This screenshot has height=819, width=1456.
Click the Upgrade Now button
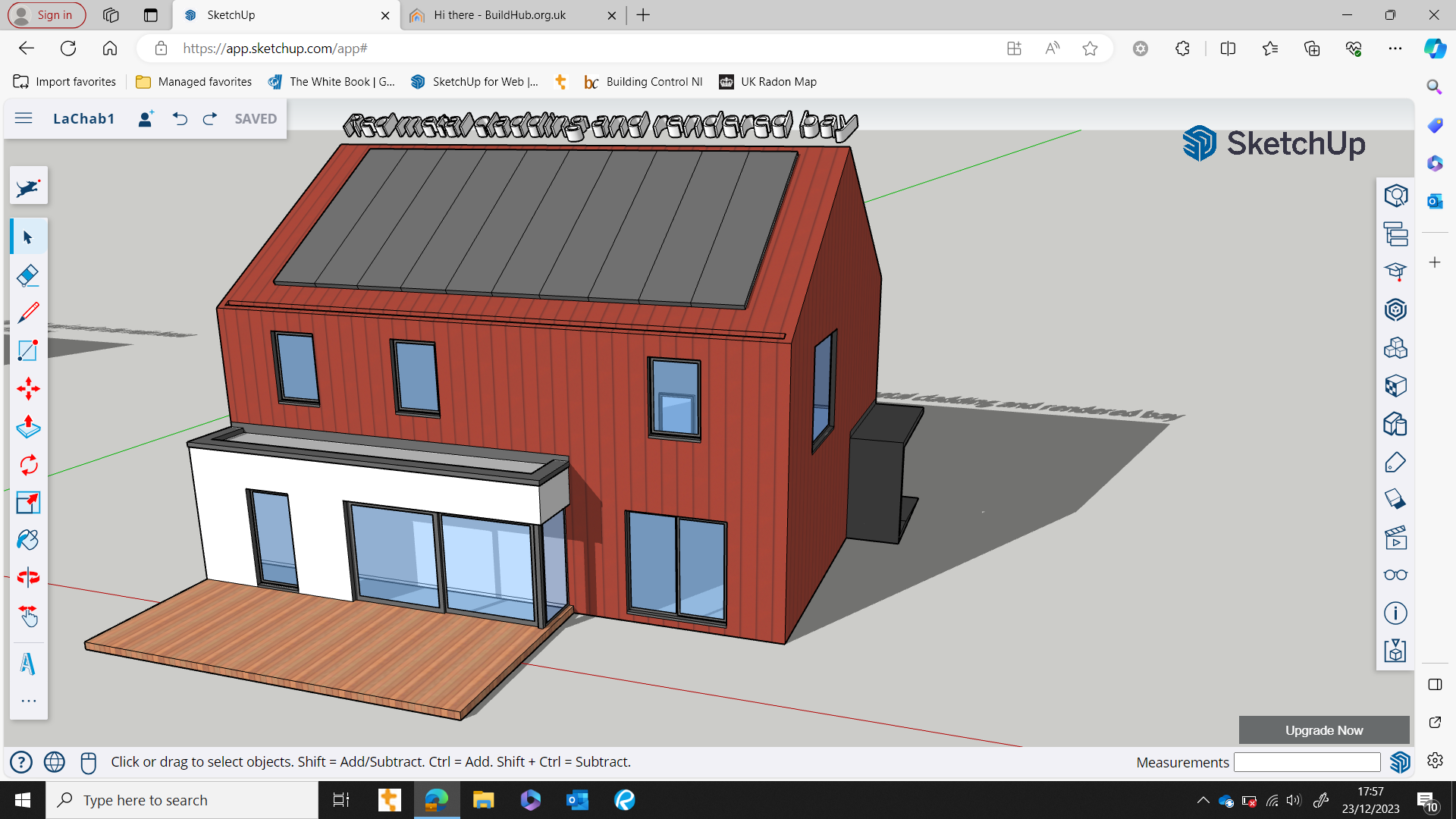coord(1323,730)
